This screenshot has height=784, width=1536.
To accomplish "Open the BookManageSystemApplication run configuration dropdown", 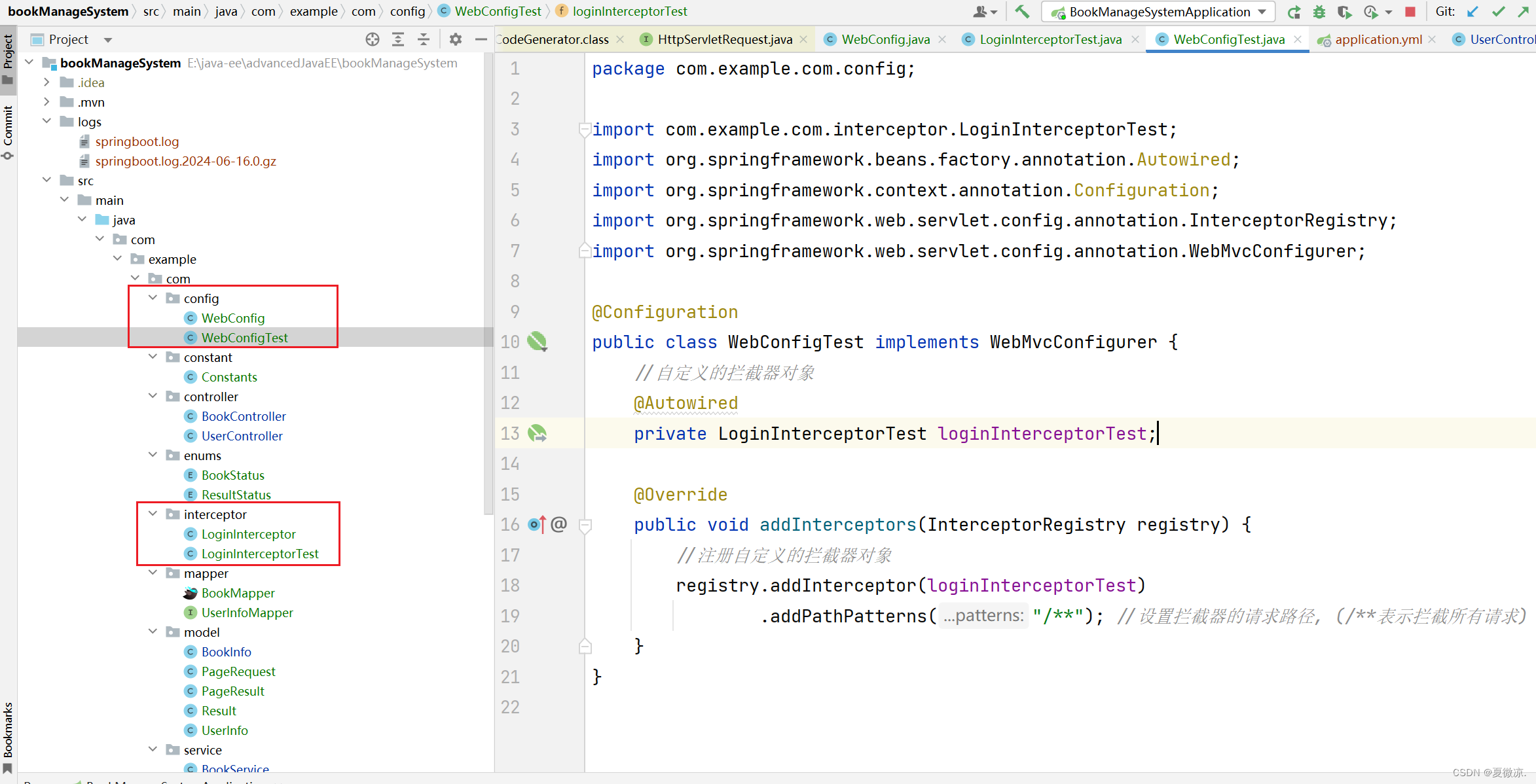I will (1159, 12).
